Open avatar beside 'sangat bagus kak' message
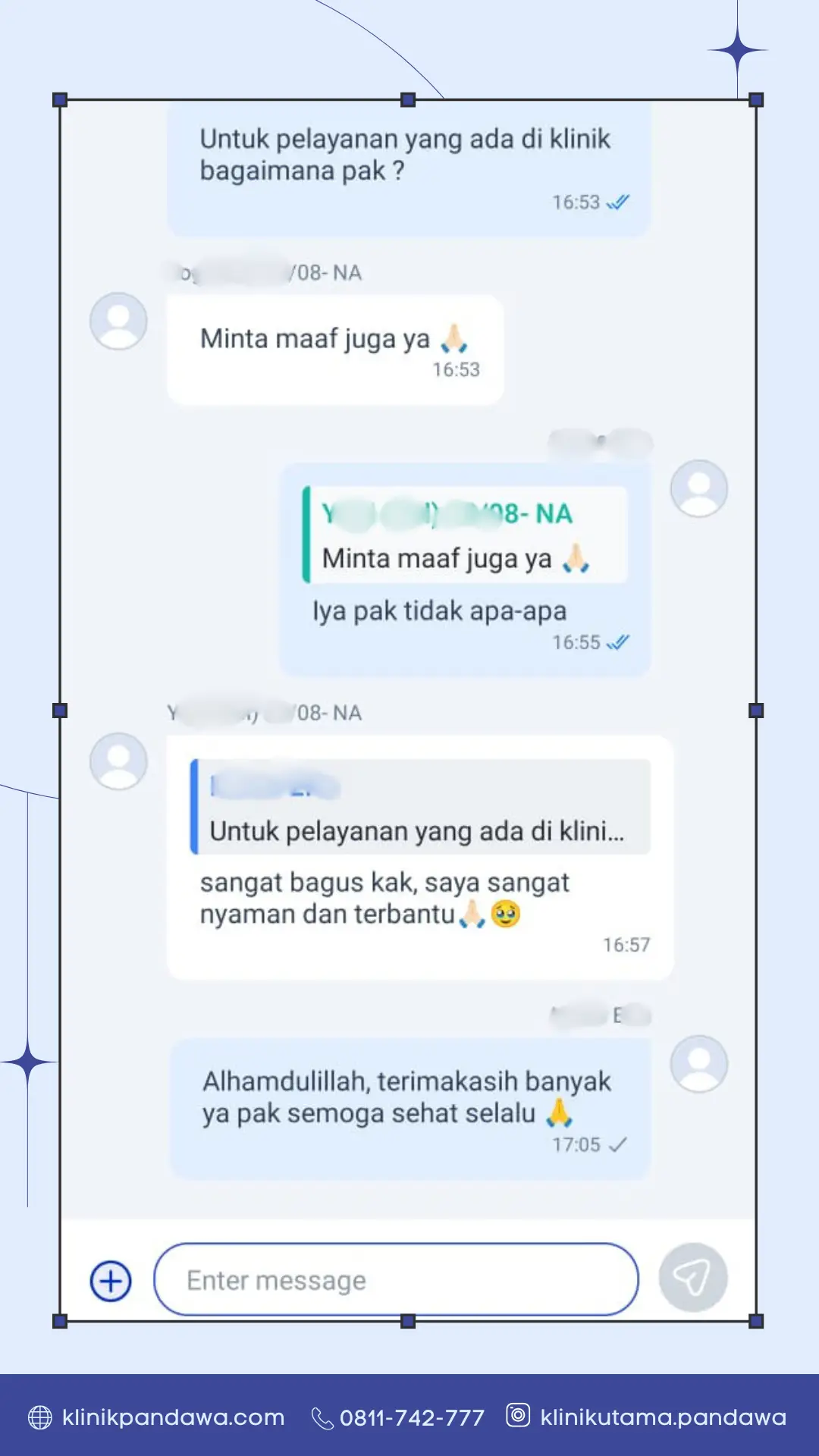Viewport: 819px width, 1456px height. (x=118, y=761)
